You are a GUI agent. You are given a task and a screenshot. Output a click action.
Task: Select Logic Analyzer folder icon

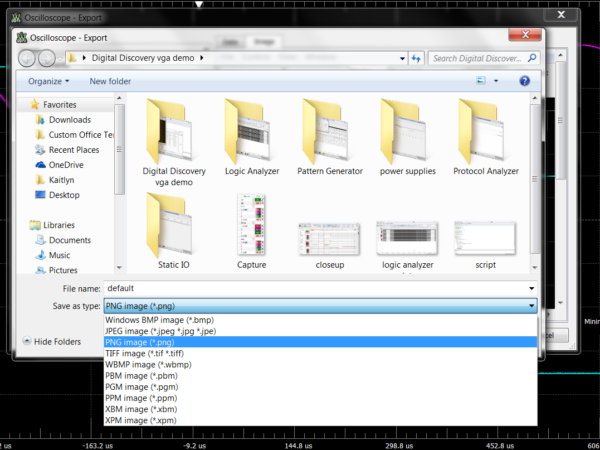(247, 131)
